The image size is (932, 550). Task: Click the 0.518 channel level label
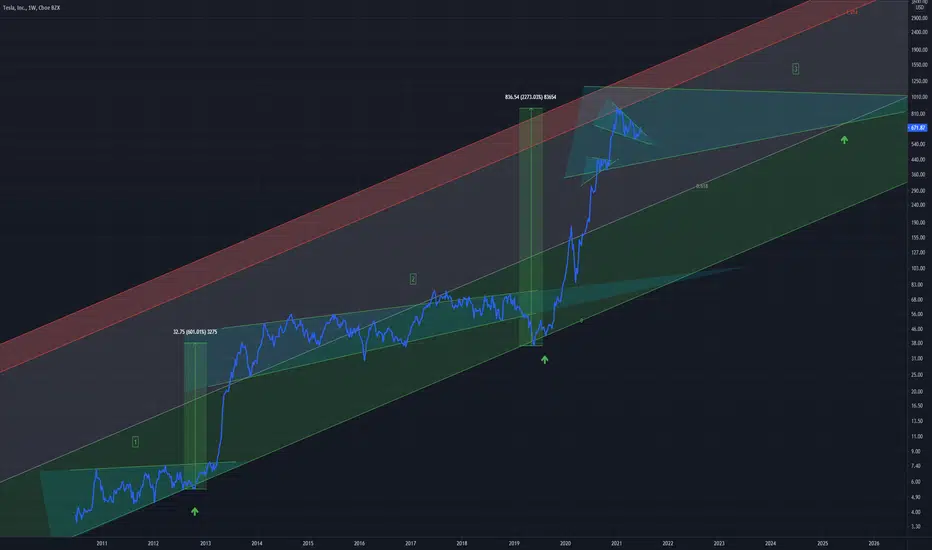pos(702,186)
